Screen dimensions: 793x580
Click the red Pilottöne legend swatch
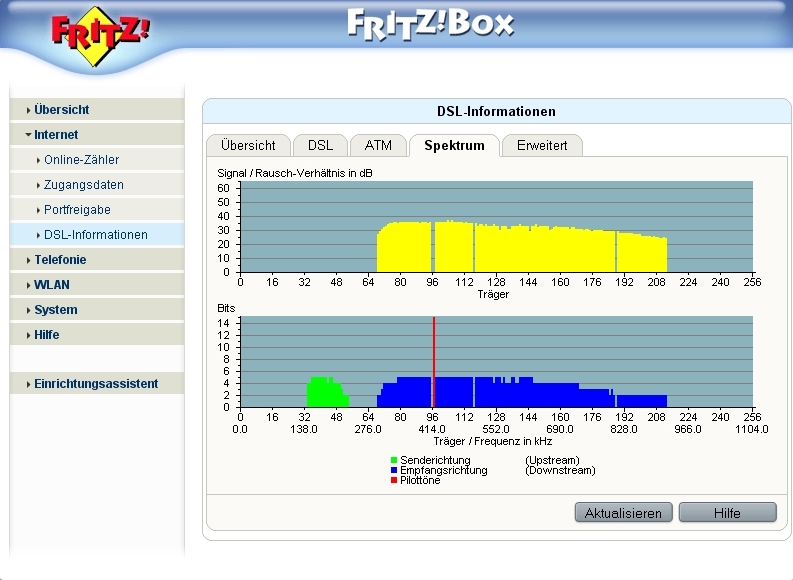coord(394,480)
